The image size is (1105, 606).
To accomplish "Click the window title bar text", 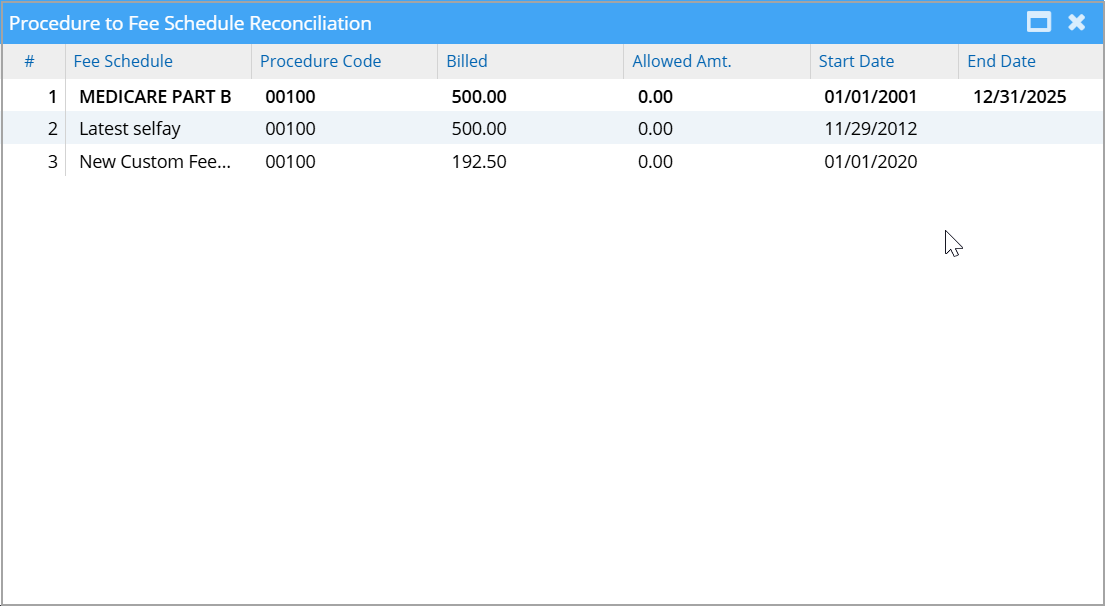I will point(190,23).
